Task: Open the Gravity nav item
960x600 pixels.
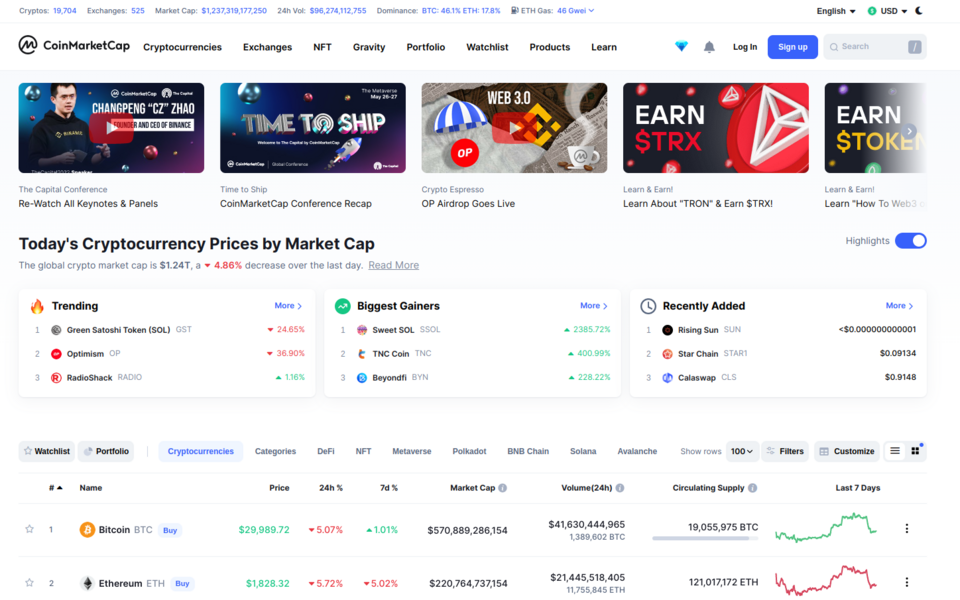Action: pyautogui.click(x=369, y=47)
